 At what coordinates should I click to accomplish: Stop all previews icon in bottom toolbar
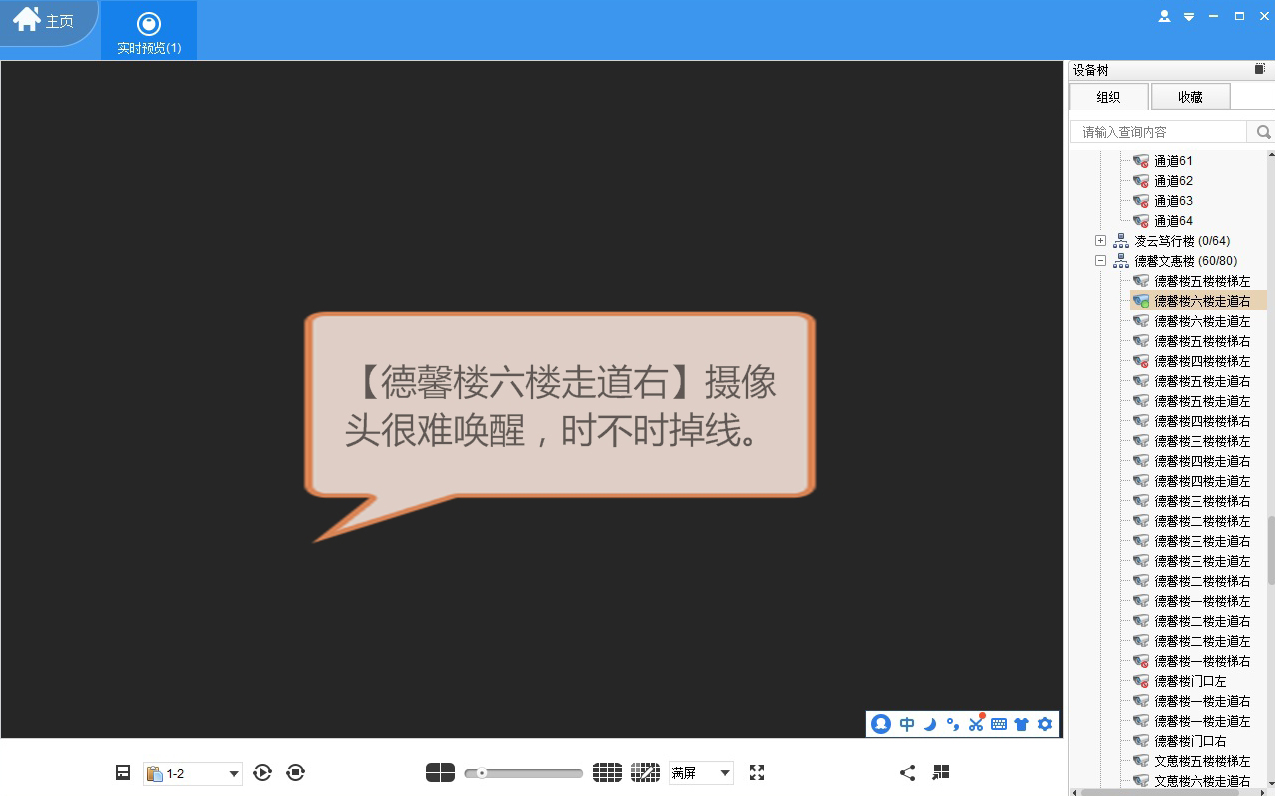pos(295,772)
